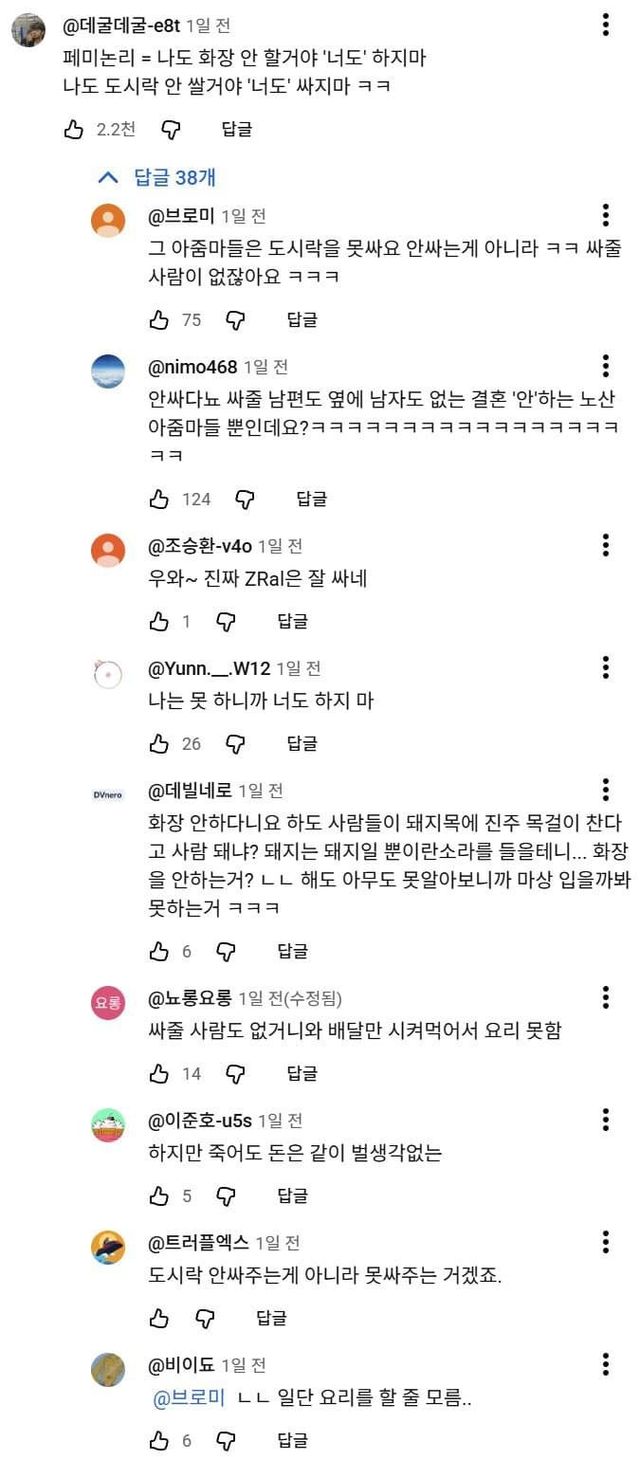The height and width of the screenshot is (1457, 640).
Task: Open the @브로미 mention link in @비이됴's reply
Action: pyautogui.click(x=189, y=1400)
